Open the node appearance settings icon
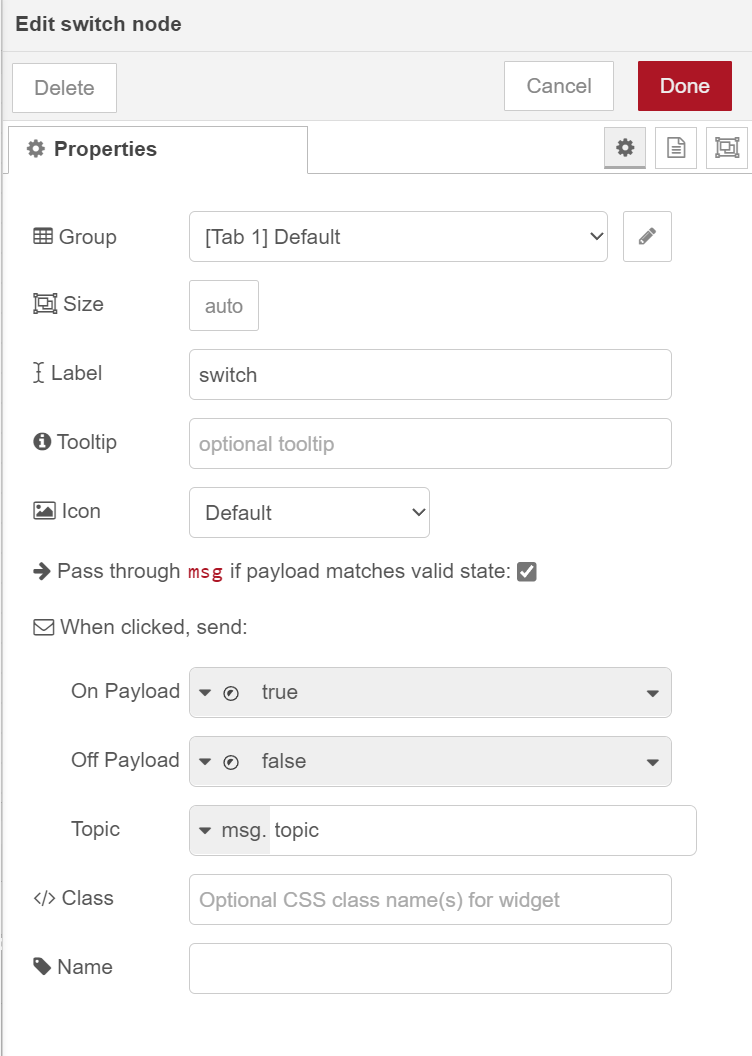 point(727,147)
